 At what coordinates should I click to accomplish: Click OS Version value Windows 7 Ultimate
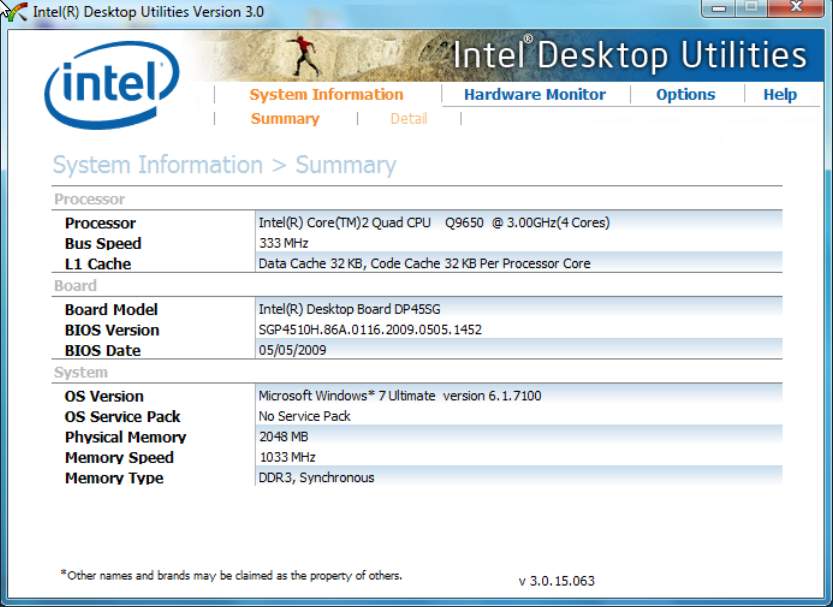point(400,396)
